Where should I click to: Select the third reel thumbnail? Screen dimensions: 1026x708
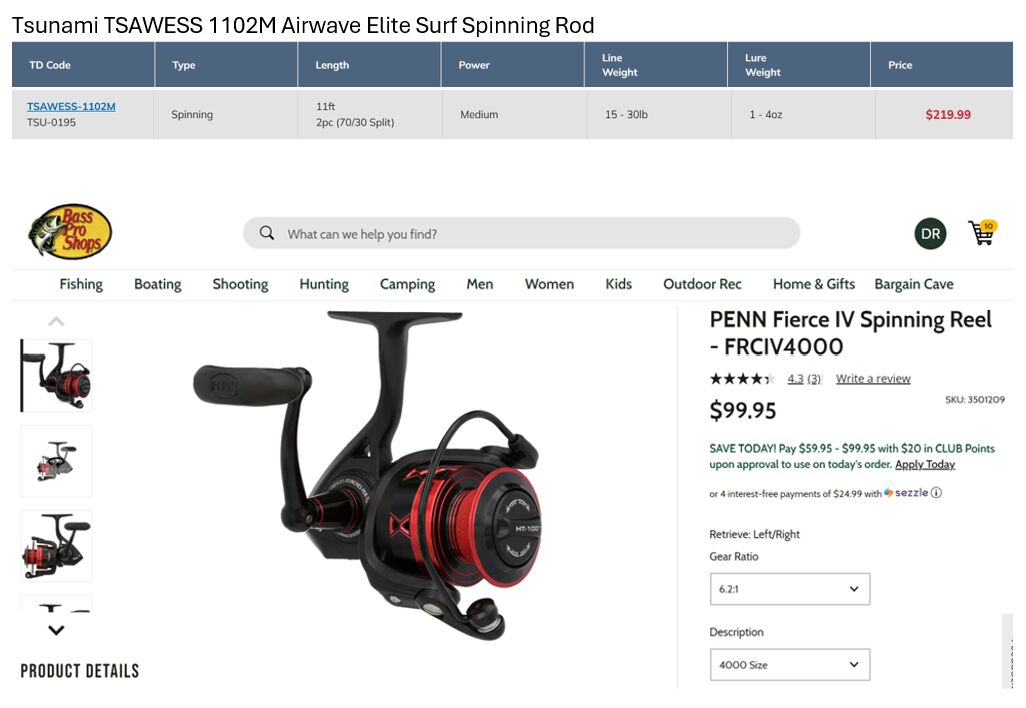tap(56, 546)
